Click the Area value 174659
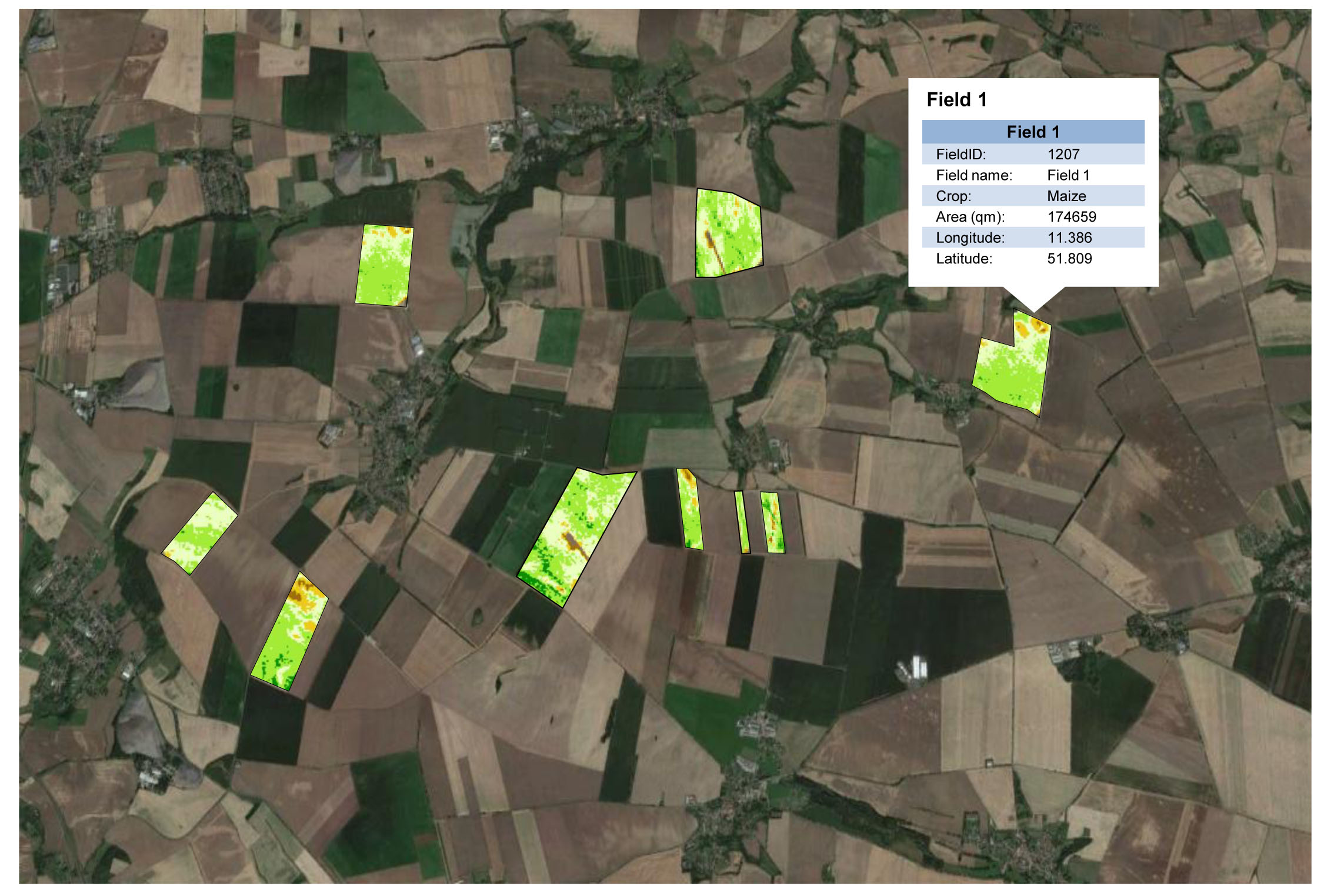The width and height of the screenshot is (1334, 896). coord(1072,217)
